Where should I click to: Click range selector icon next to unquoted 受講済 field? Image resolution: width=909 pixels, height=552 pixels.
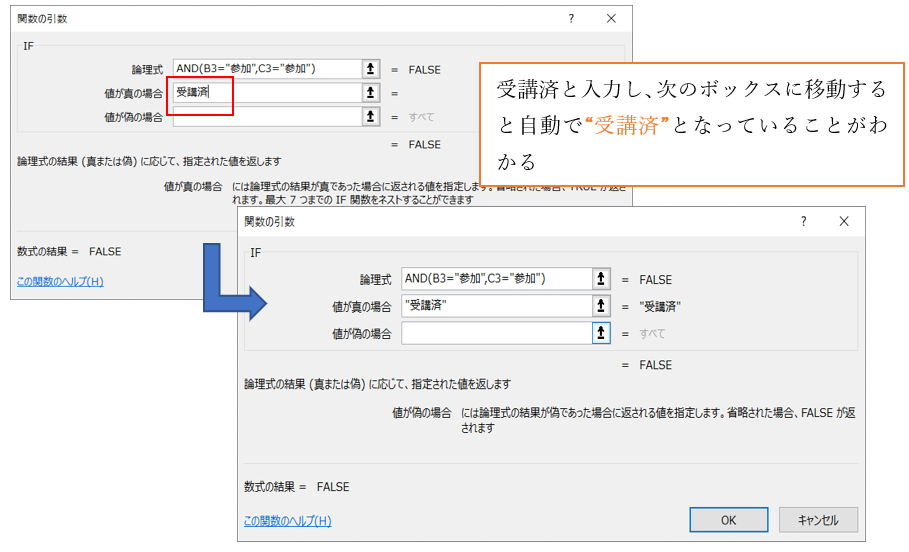tap(371, 93)
